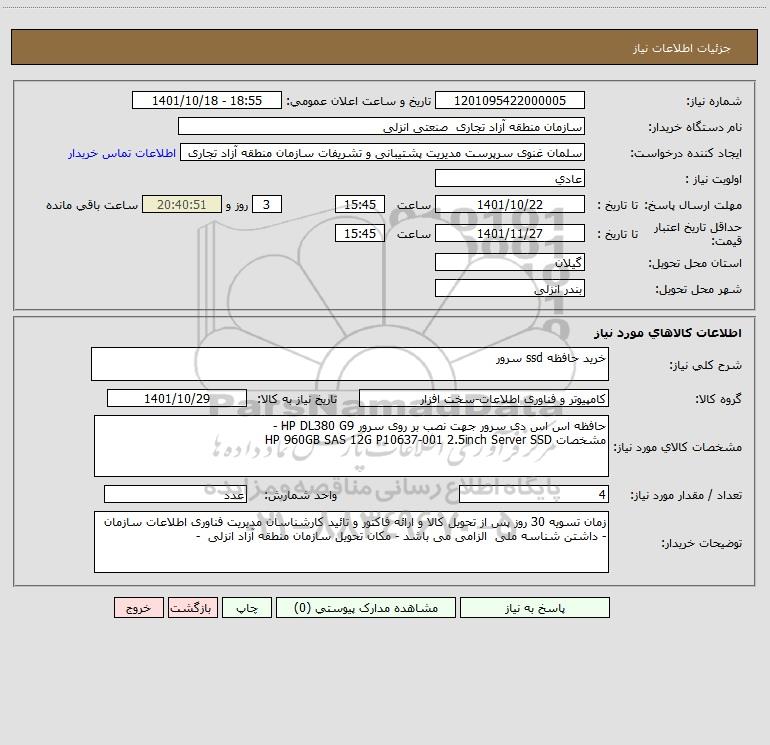This screenshot has width=770, height=745.
Task: Click the remaining time countdown 20:40:51
Action: coord(182,204)
